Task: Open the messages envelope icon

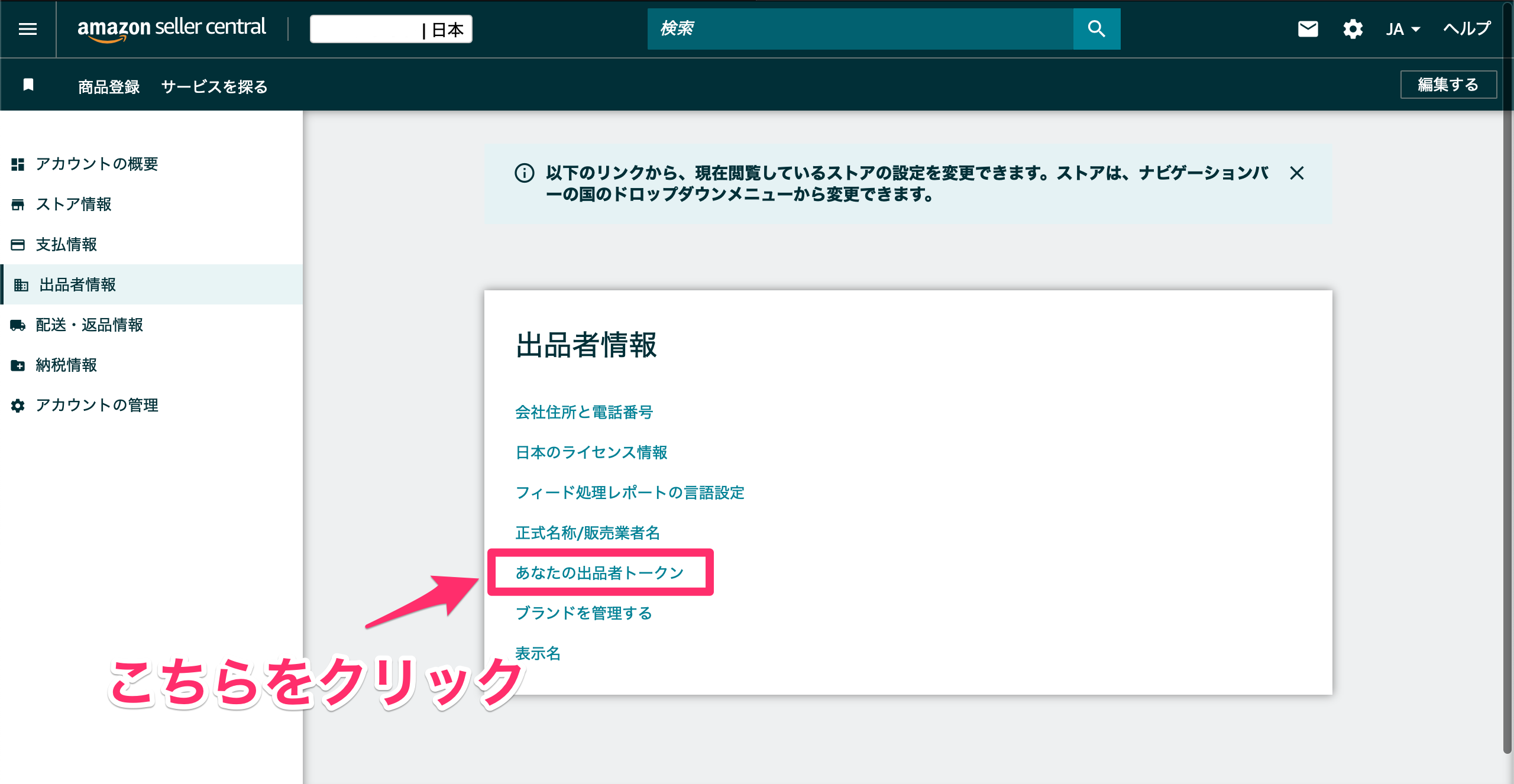Action: click(1308, 28)
